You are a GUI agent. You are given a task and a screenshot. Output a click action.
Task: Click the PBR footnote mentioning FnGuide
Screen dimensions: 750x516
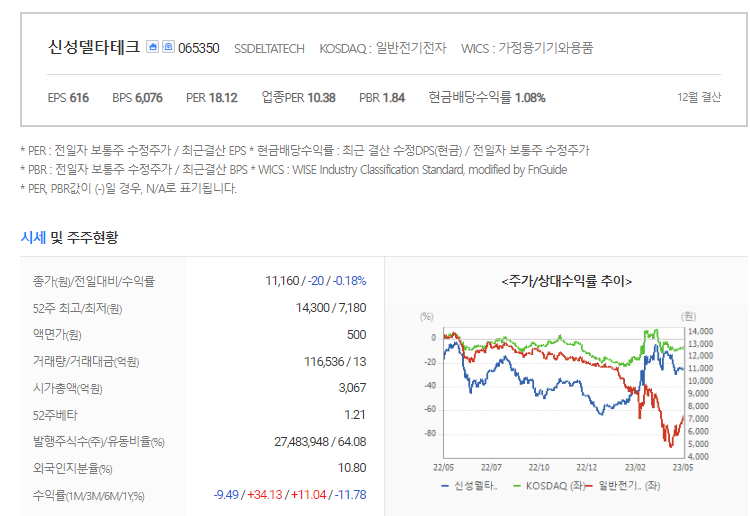pos(294,170)
